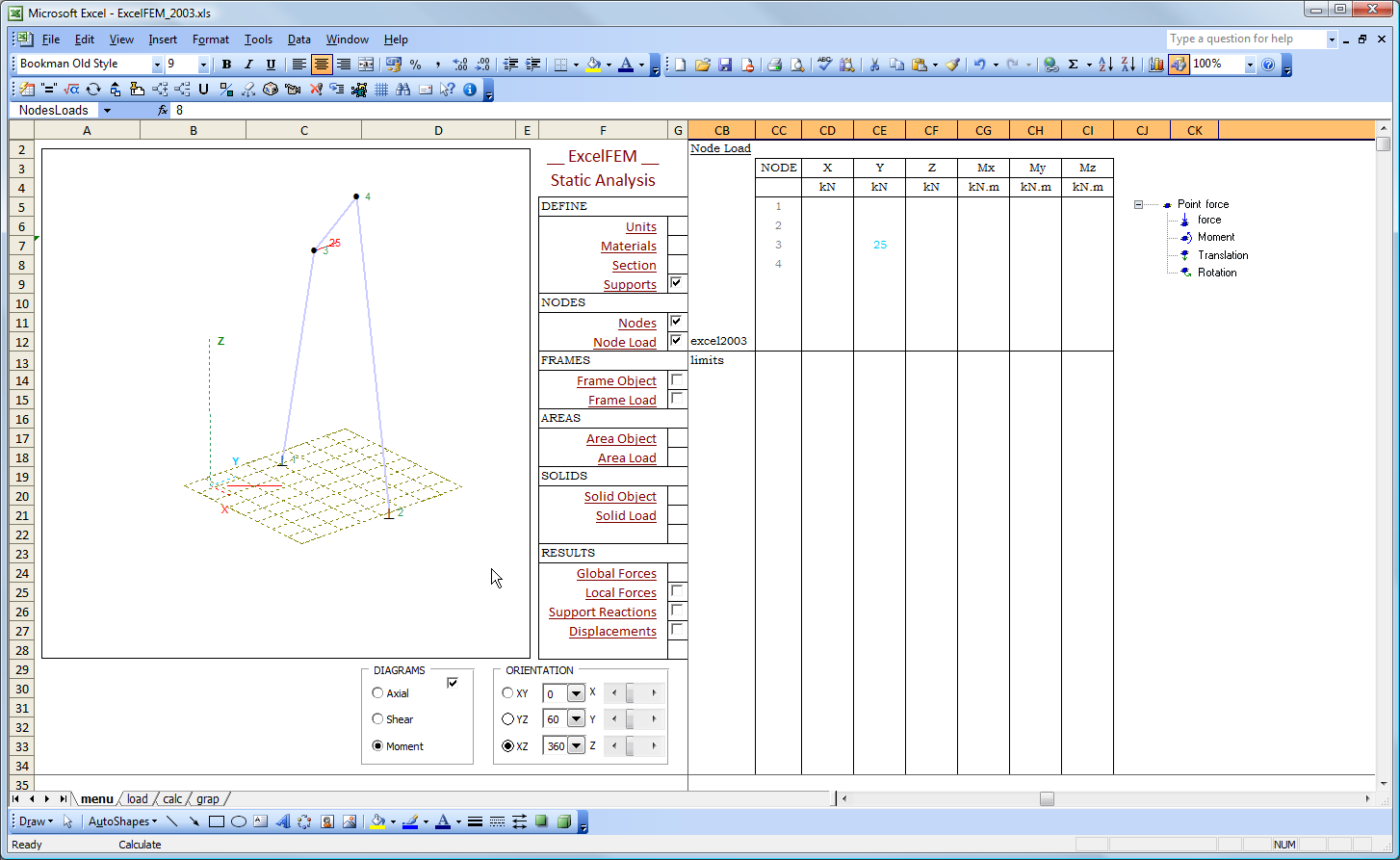Image resolution: width=1400 pixels, height=860 pixels.
Task: Click the Print Preview icon
Action: (797, 65)
